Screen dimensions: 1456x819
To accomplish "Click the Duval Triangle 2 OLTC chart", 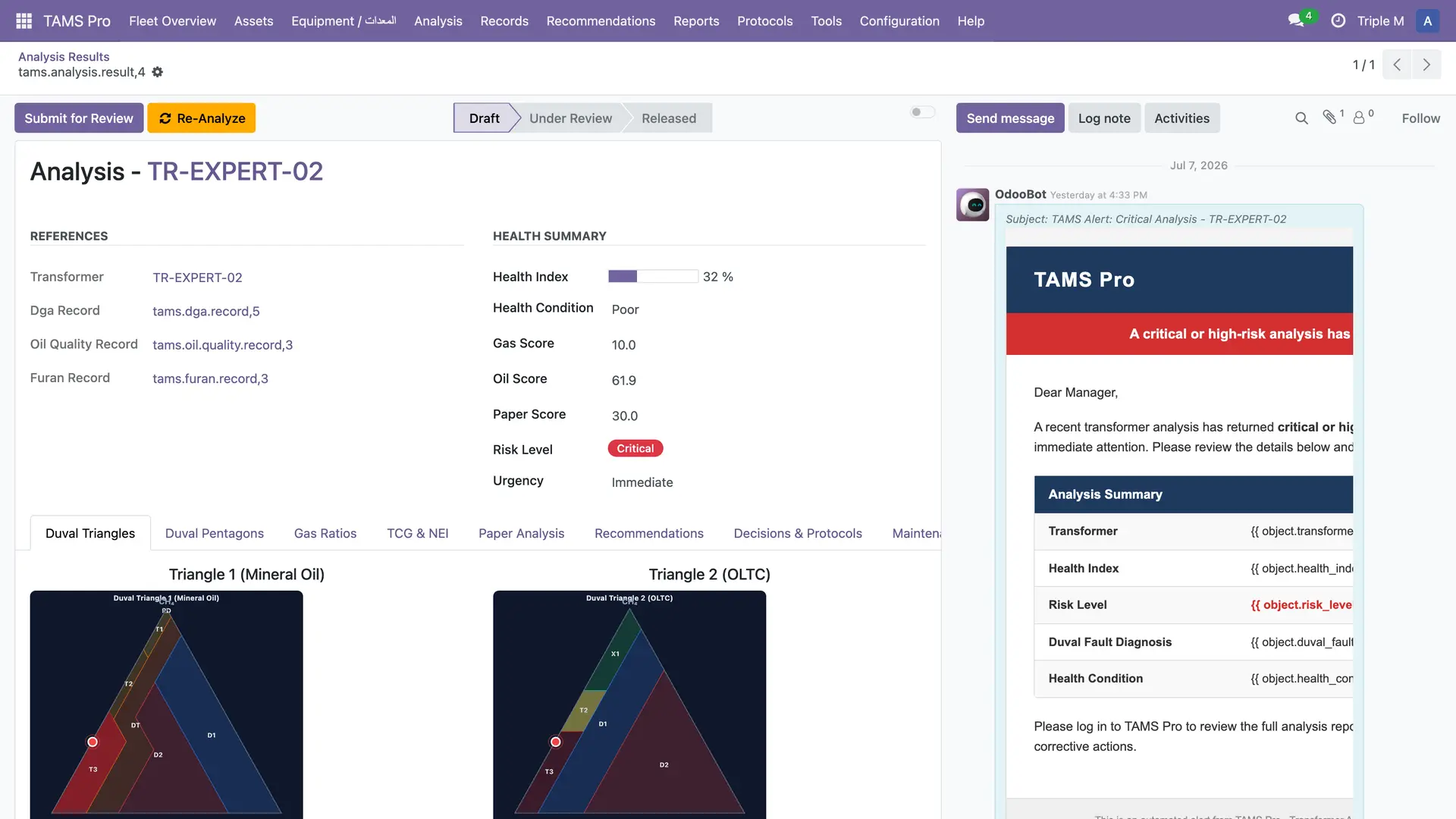I will coord(629,704).
